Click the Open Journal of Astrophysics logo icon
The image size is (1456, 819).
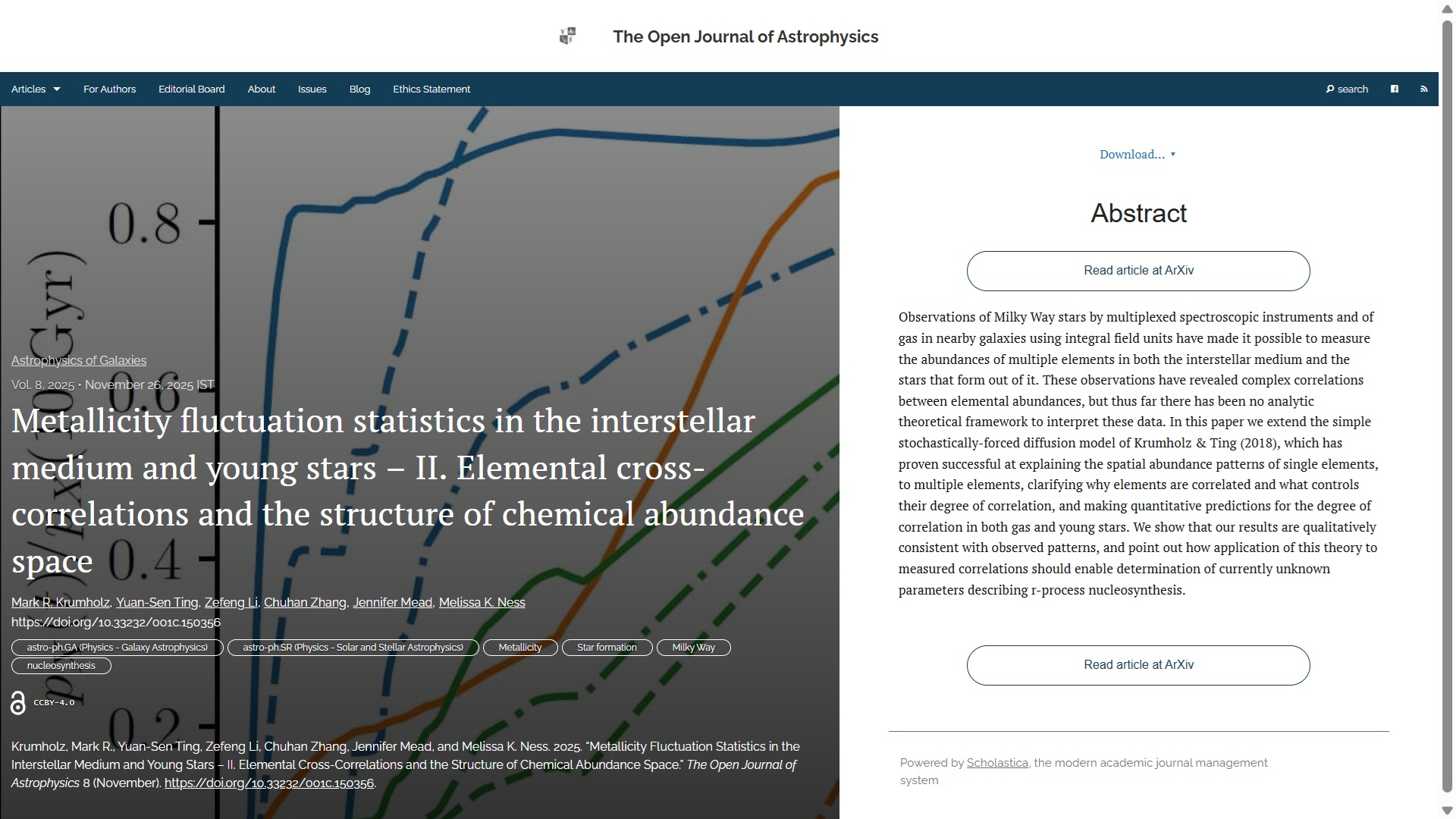567,36
